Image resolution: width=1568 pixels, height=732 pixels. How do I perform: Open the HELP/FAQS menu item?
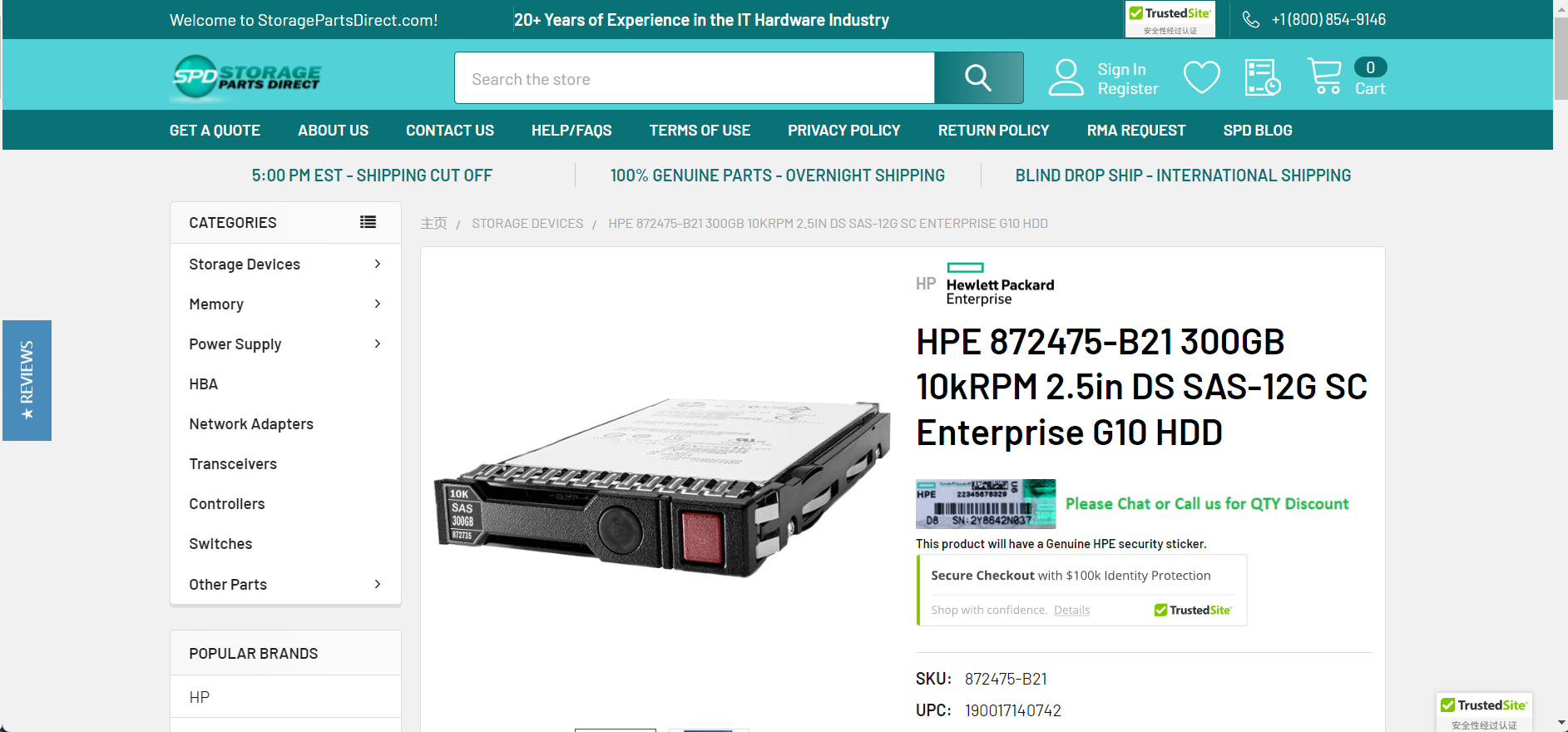point(571,131)
